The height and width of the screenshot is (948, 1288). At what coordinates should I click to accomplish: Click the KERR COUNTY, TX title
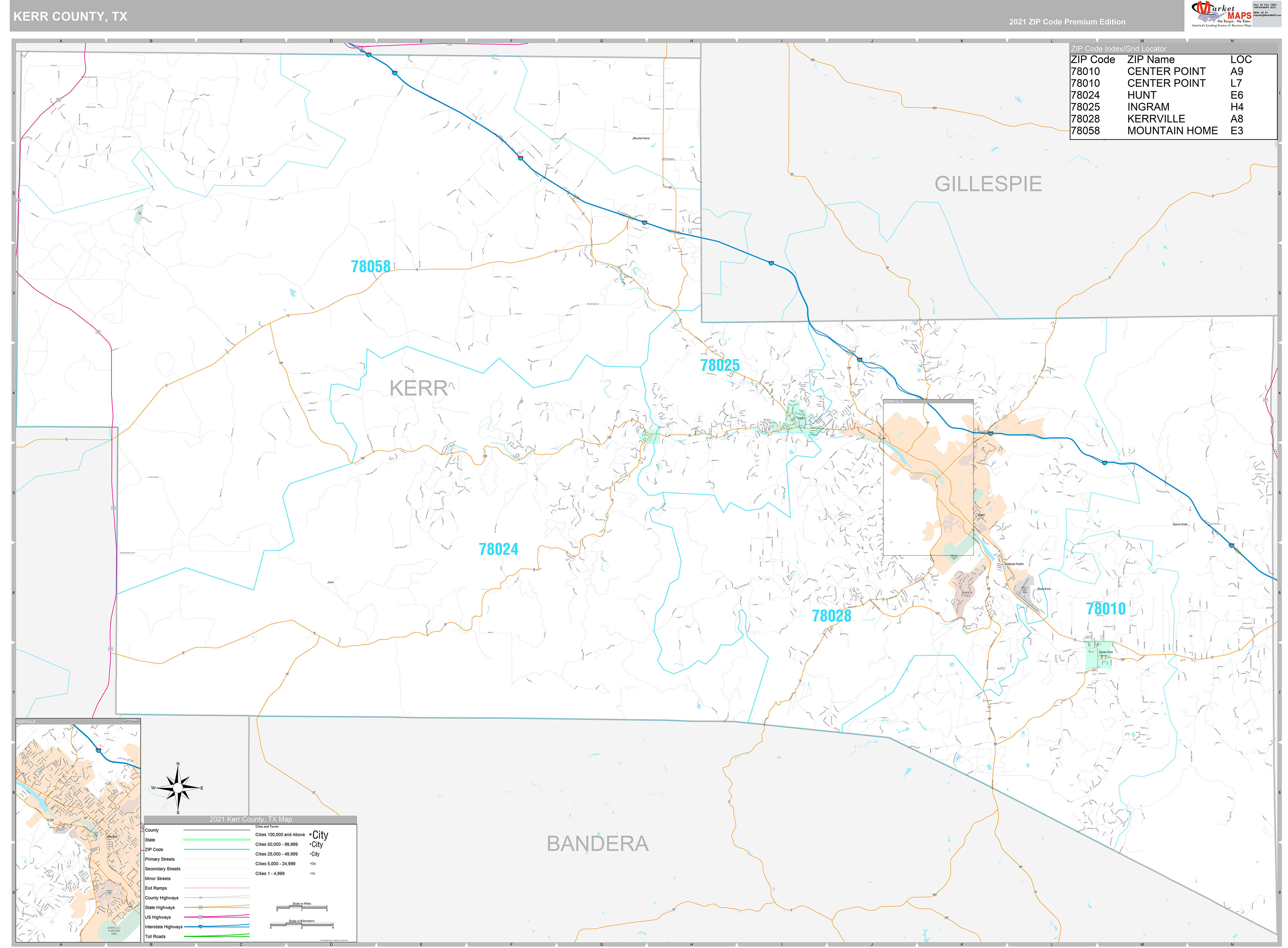coord(70,17)
